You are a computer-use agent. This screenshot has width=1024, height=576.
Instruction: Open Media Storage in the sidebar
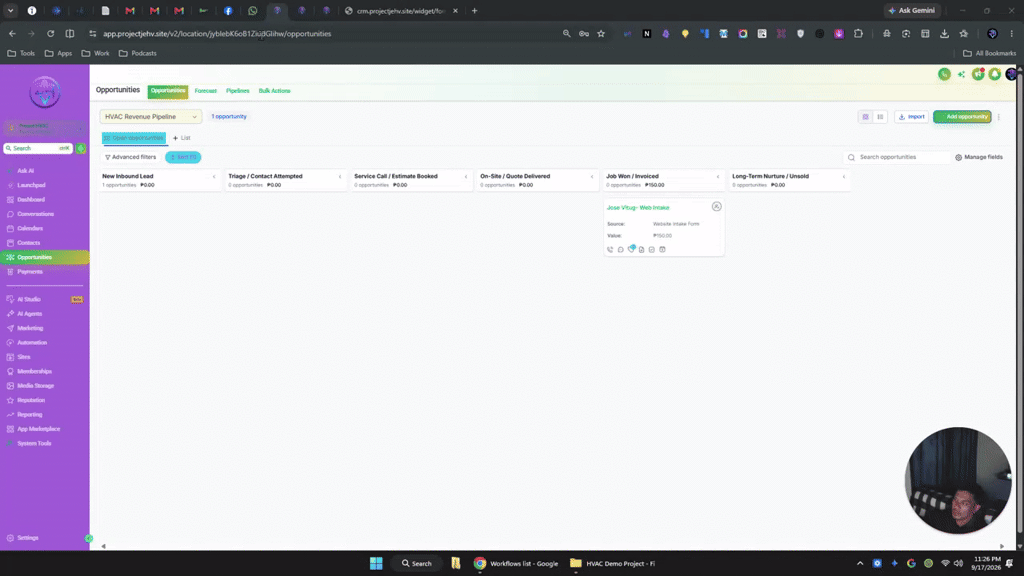35,385
